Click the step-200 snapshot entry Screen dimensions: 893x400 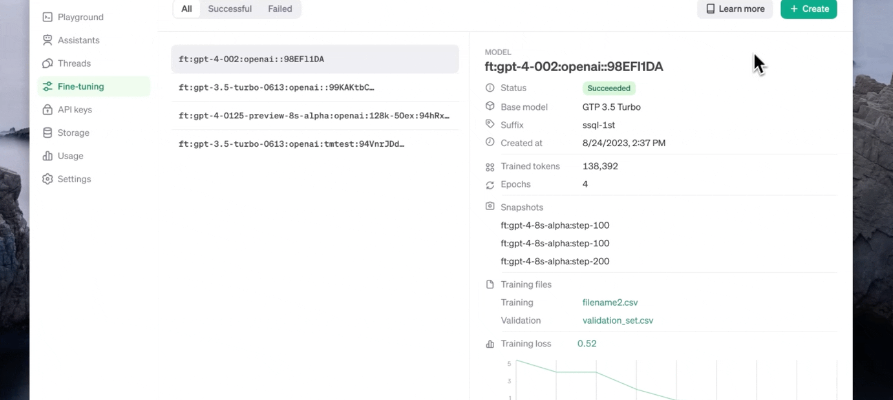pyautogui.click(x=555, y=262)
